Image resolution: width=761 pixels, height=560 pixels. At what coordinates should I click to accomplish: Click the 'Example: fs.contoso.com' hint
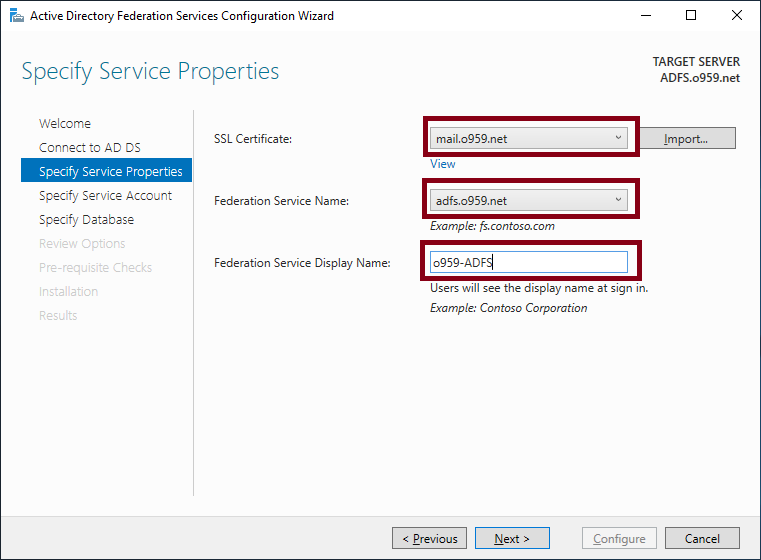pos(492,226)
